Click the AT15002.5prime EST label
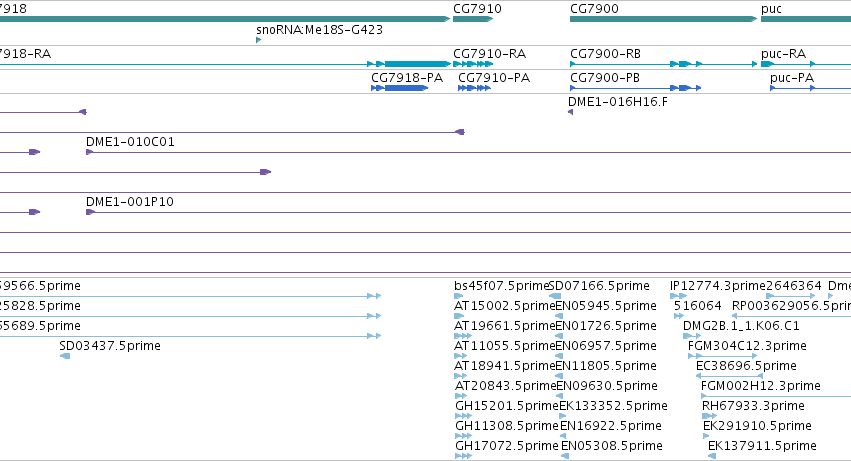Image resolution: width=851 pixels, height=461 pixels. 504,306
